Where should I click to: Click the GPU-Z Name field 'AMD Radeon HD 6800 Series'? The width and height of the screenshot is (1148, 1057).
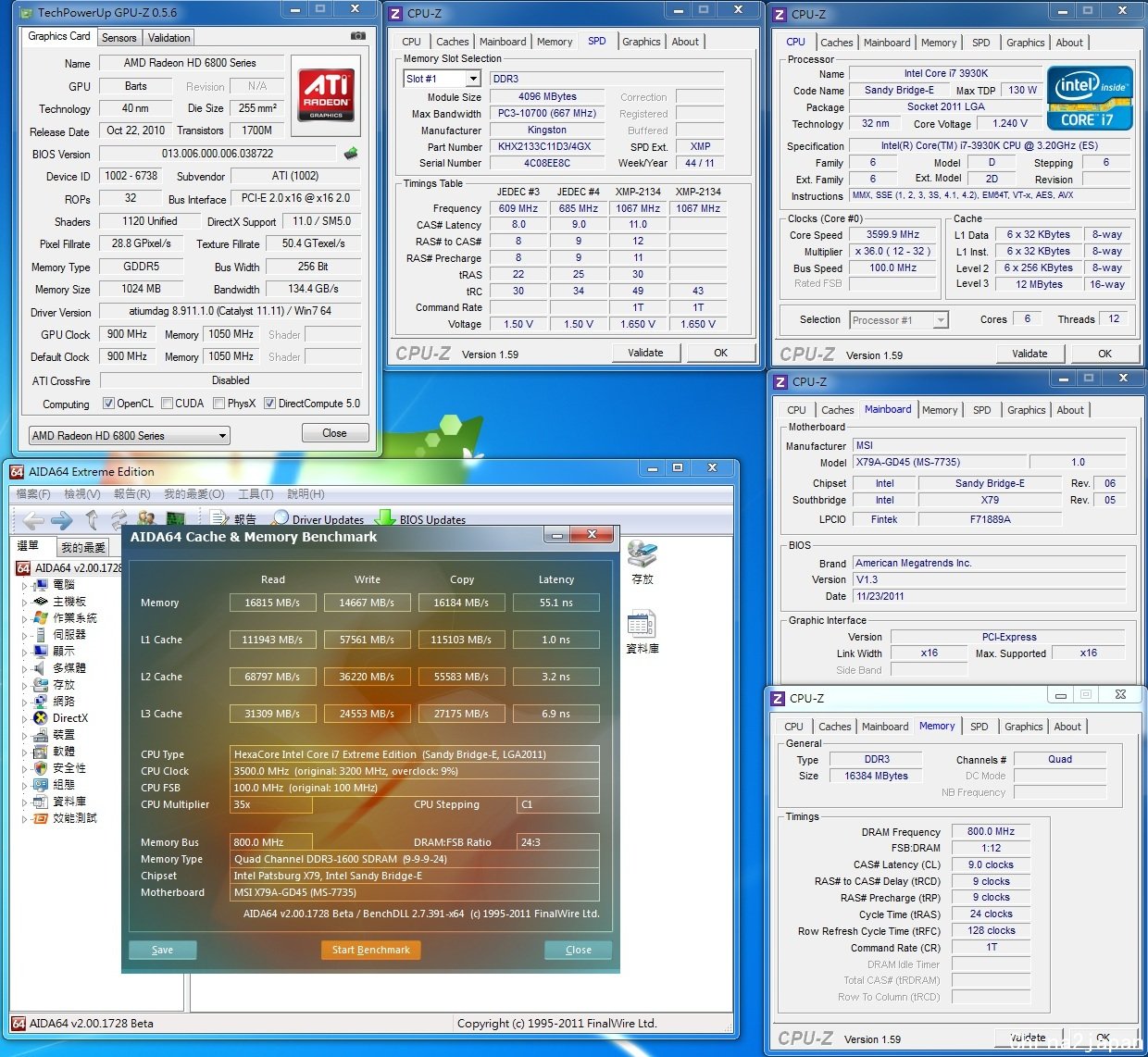click(190, 63)
